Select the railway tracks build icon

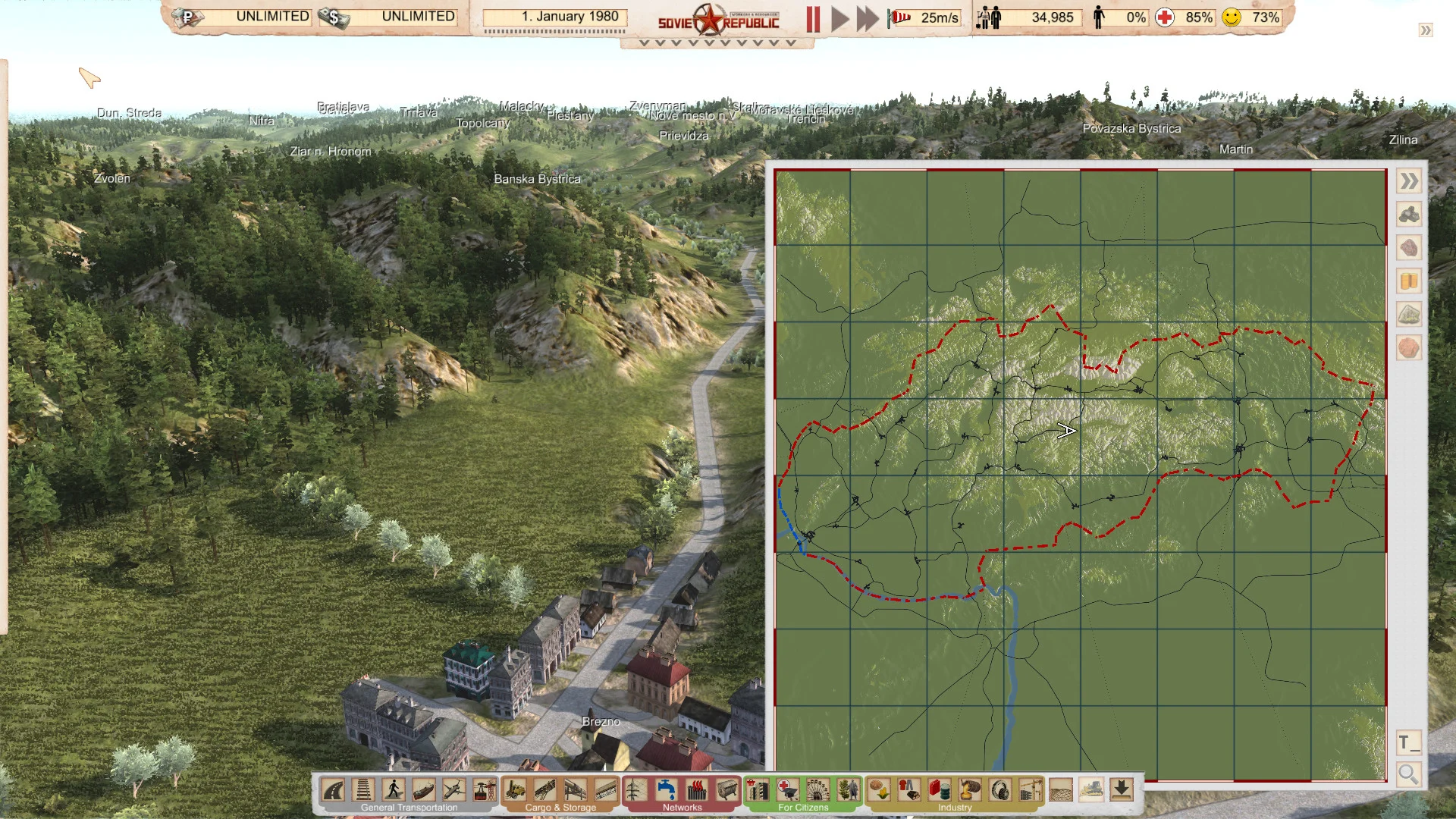click(x=363, y=790)
